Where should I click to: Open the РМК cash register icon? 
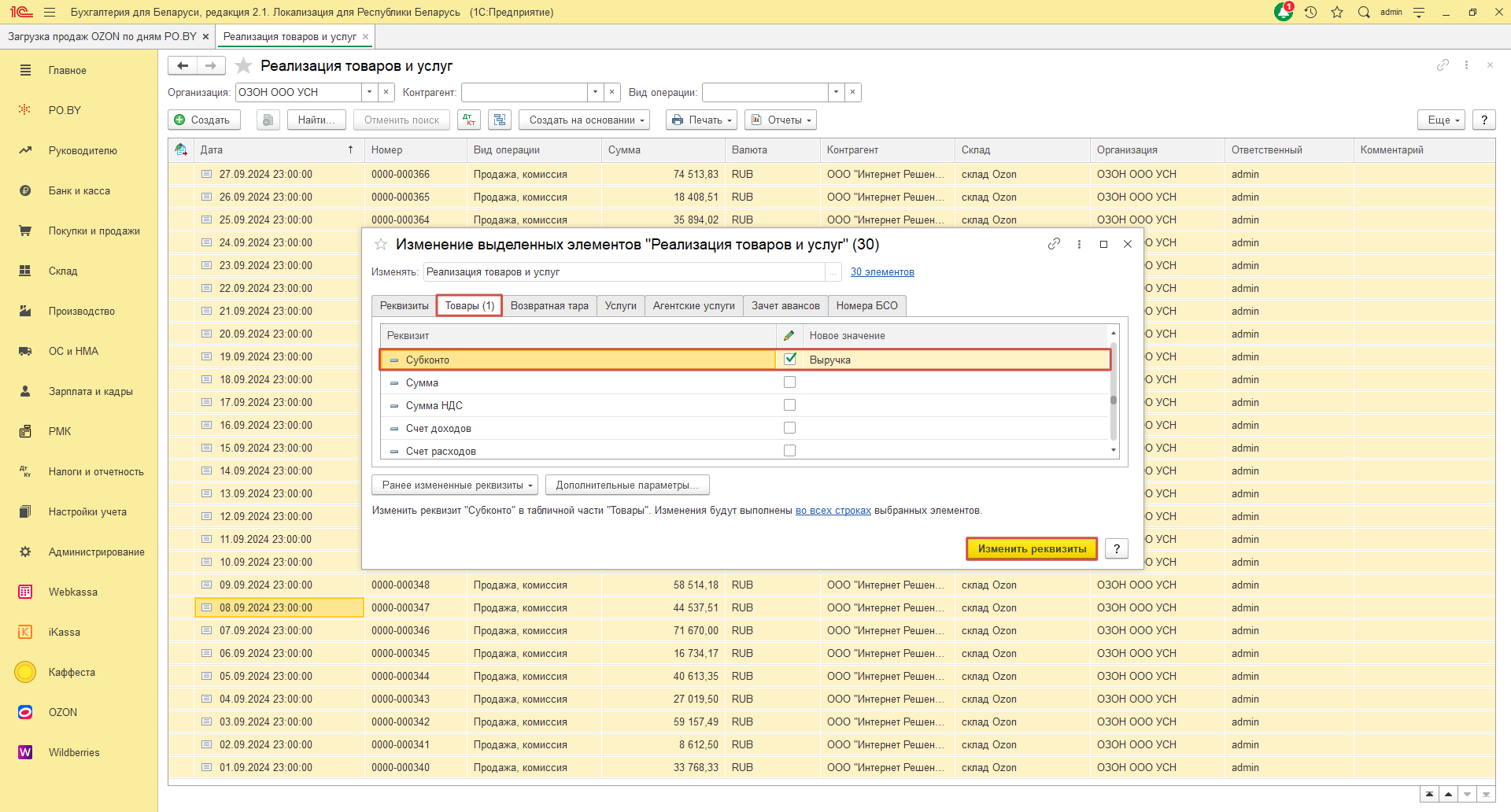click(25, 431)
